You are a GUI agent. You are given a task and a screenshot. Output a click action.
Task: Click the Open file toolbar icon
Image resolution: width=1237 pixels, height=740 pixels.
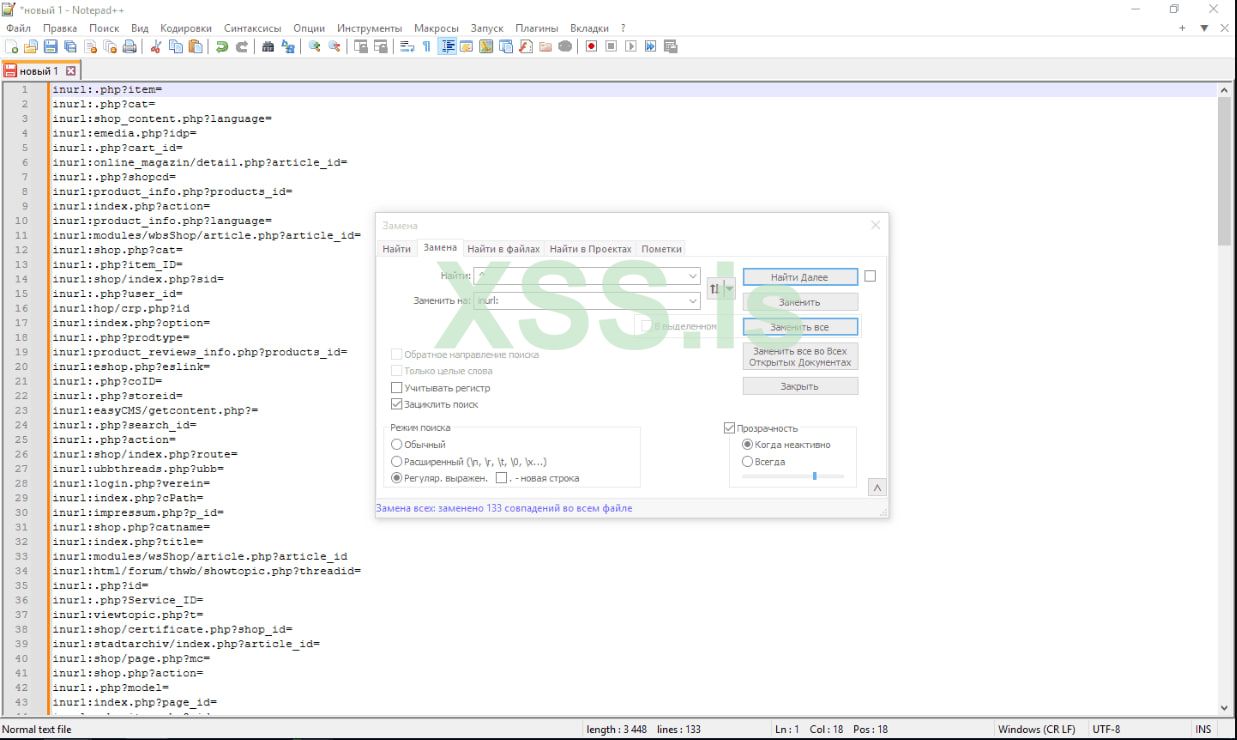(30, 46)
